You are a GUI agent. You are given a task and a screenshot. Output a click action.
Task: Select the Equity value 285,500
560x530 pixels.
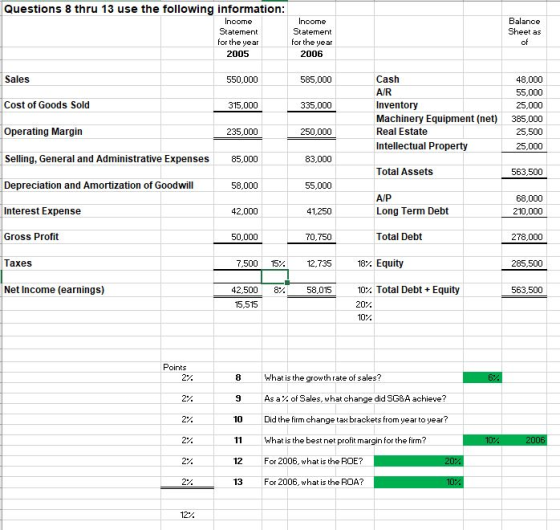pos(524,264)
